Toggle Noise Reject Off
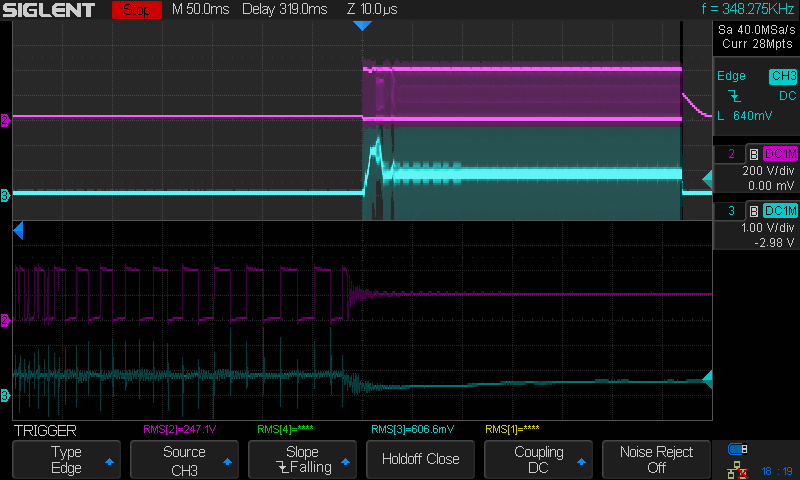 (x=656, y=460)
